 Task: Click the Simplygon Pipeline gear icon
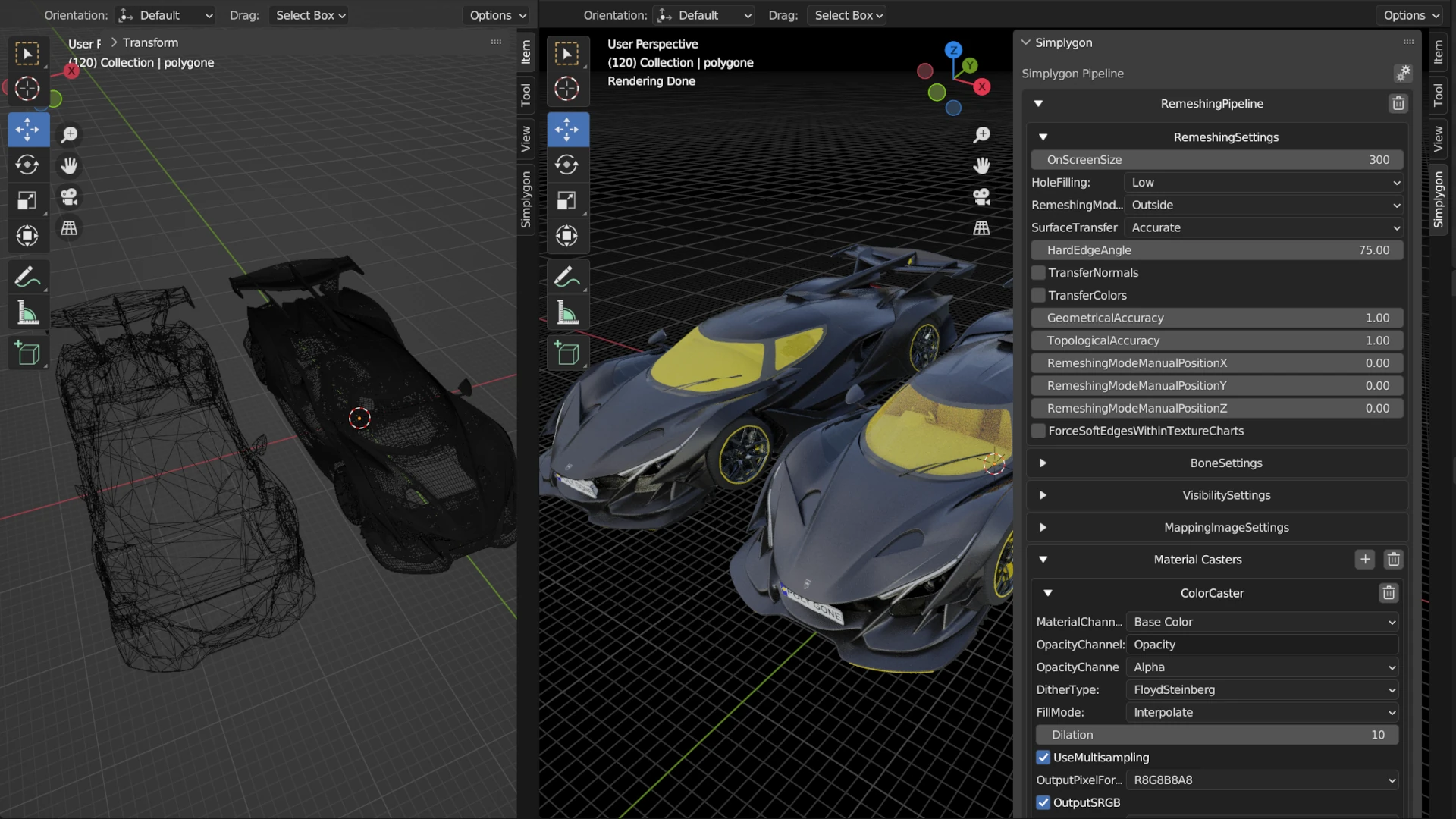tap(1403, 74)
